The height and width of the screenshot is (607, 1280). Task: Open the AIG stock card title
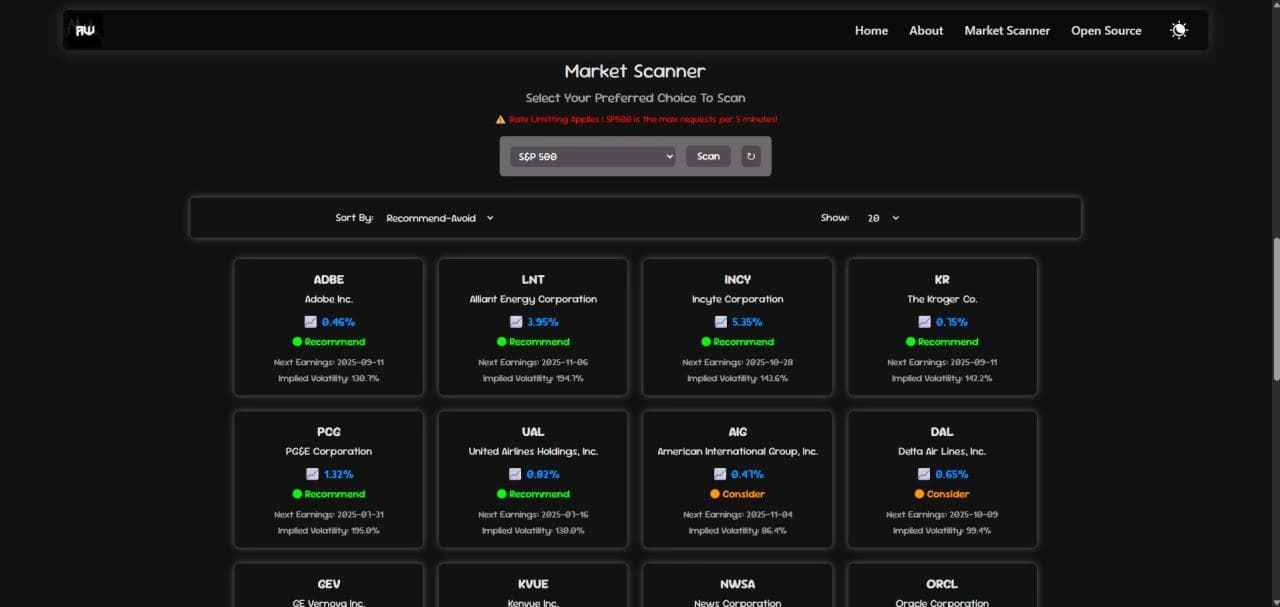[x=737, y=432]
